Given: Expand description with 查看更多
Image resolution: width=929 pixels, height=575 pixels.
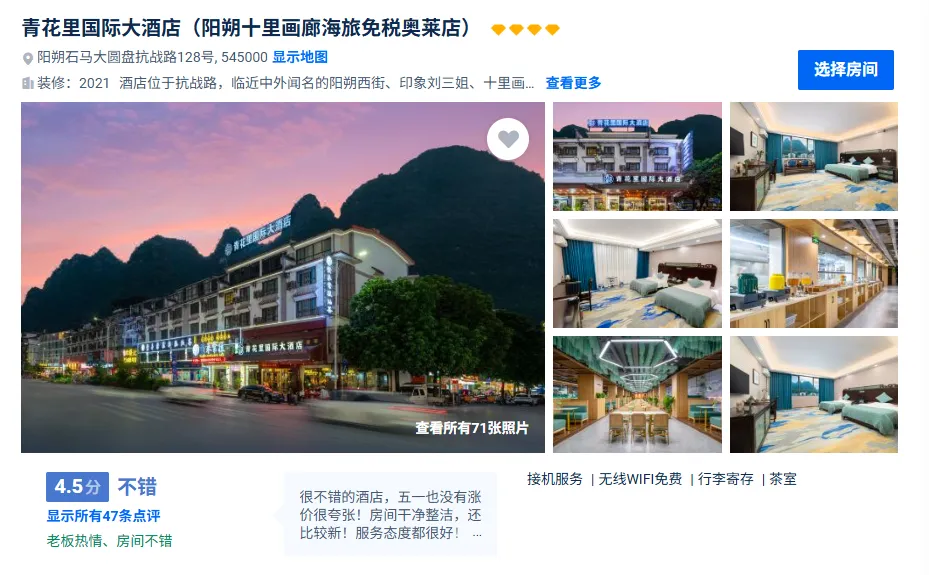Looking at the screenshot, I should pos(573,83).
